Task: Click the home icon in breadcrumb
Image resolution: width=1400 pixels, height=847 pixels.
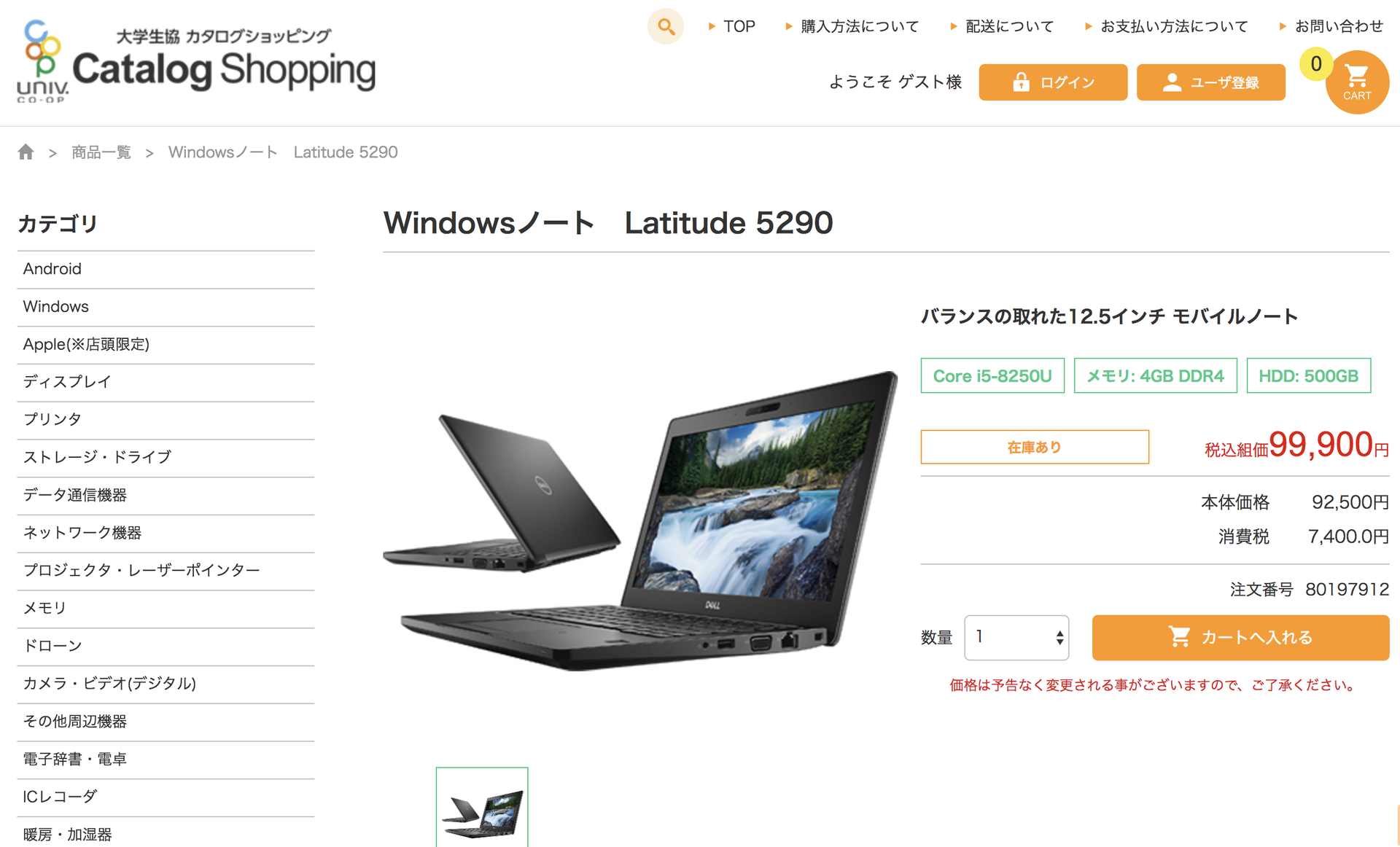Action: pyautogui.click(x=26, y=152)
